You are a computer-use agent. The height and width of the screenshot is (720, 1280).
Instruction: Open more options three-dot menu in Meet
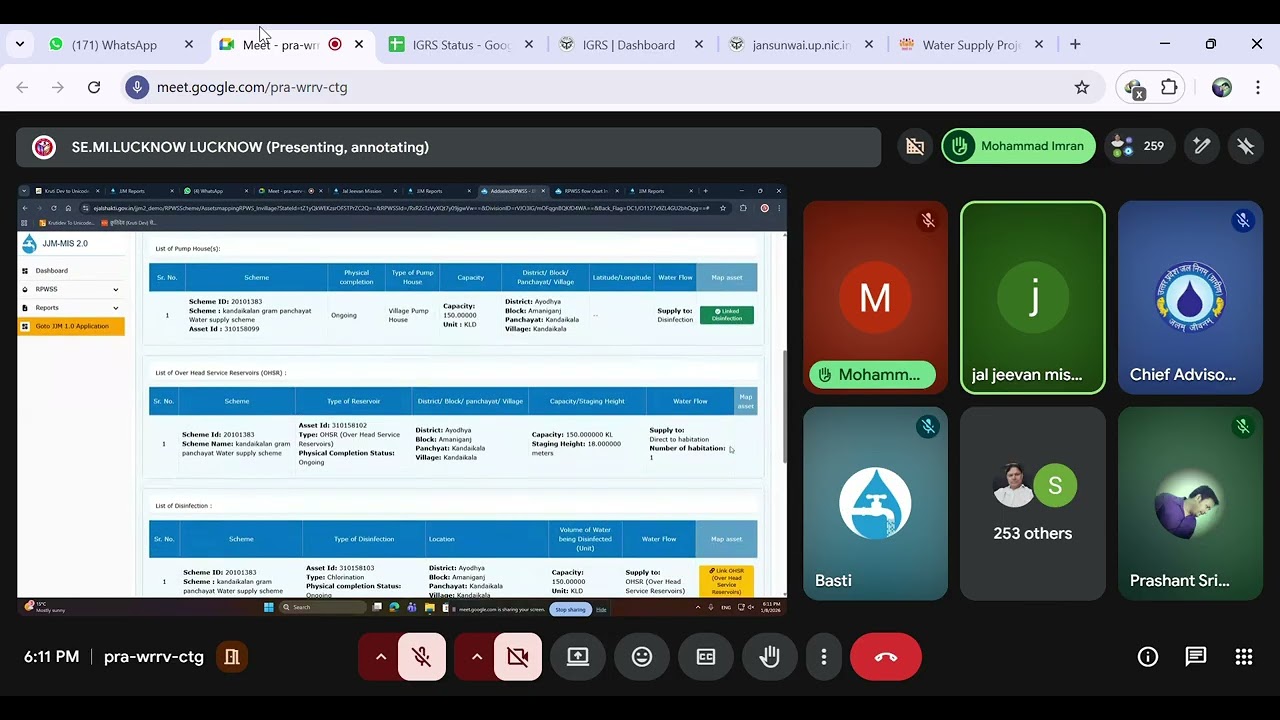pos(824,657)
